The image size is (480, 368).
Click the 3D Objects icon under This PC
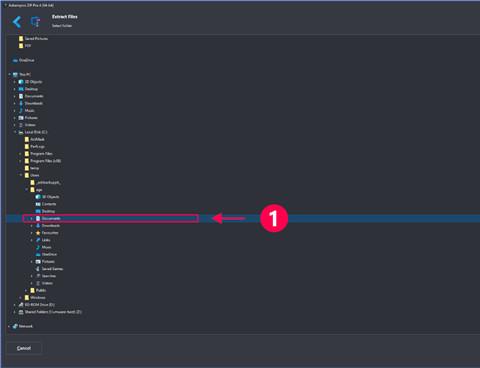point(21,82)
